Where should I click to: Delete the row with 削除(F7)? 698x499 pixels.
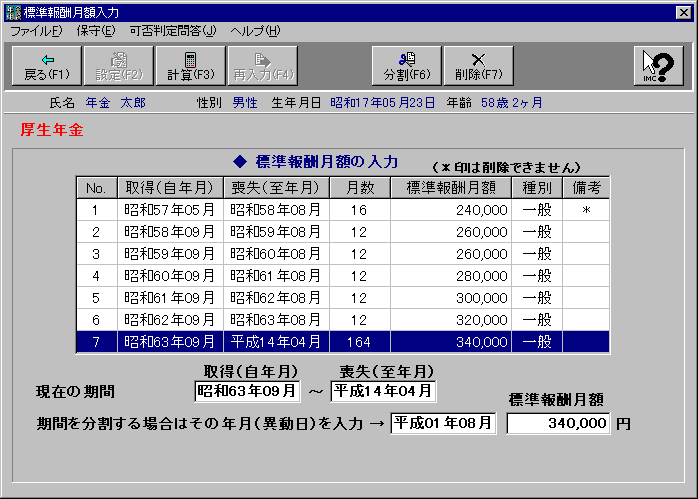pos(479,66)
